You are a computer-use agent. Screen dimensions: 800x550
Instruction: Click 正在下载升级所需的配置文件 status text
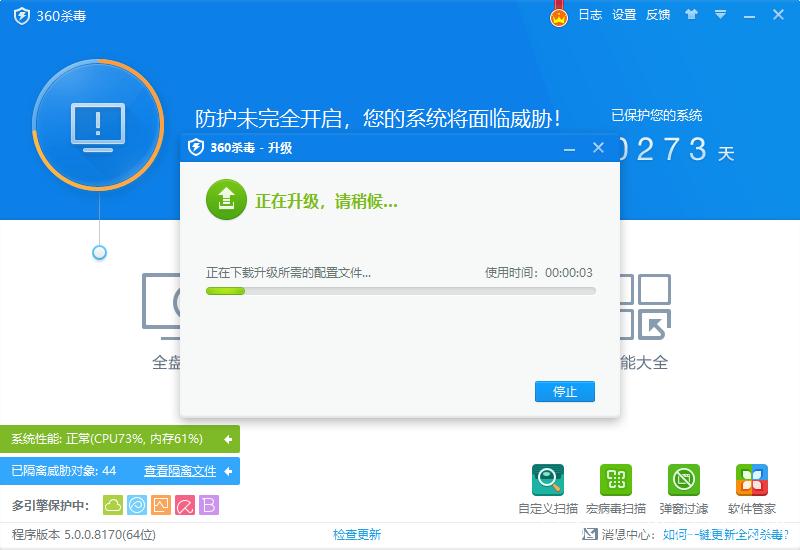pyautogui.click(x=288, y=273)
